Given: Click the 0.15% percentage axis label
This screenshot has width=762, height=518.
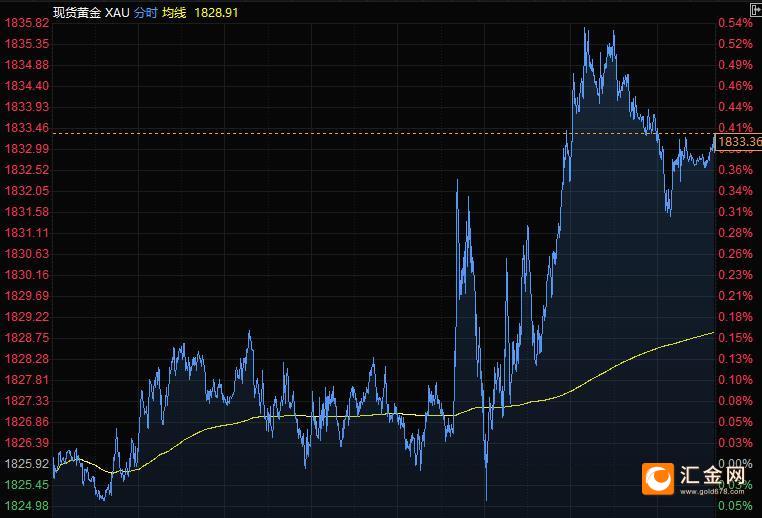Looking at the screenshot, I should click(735, 338).
